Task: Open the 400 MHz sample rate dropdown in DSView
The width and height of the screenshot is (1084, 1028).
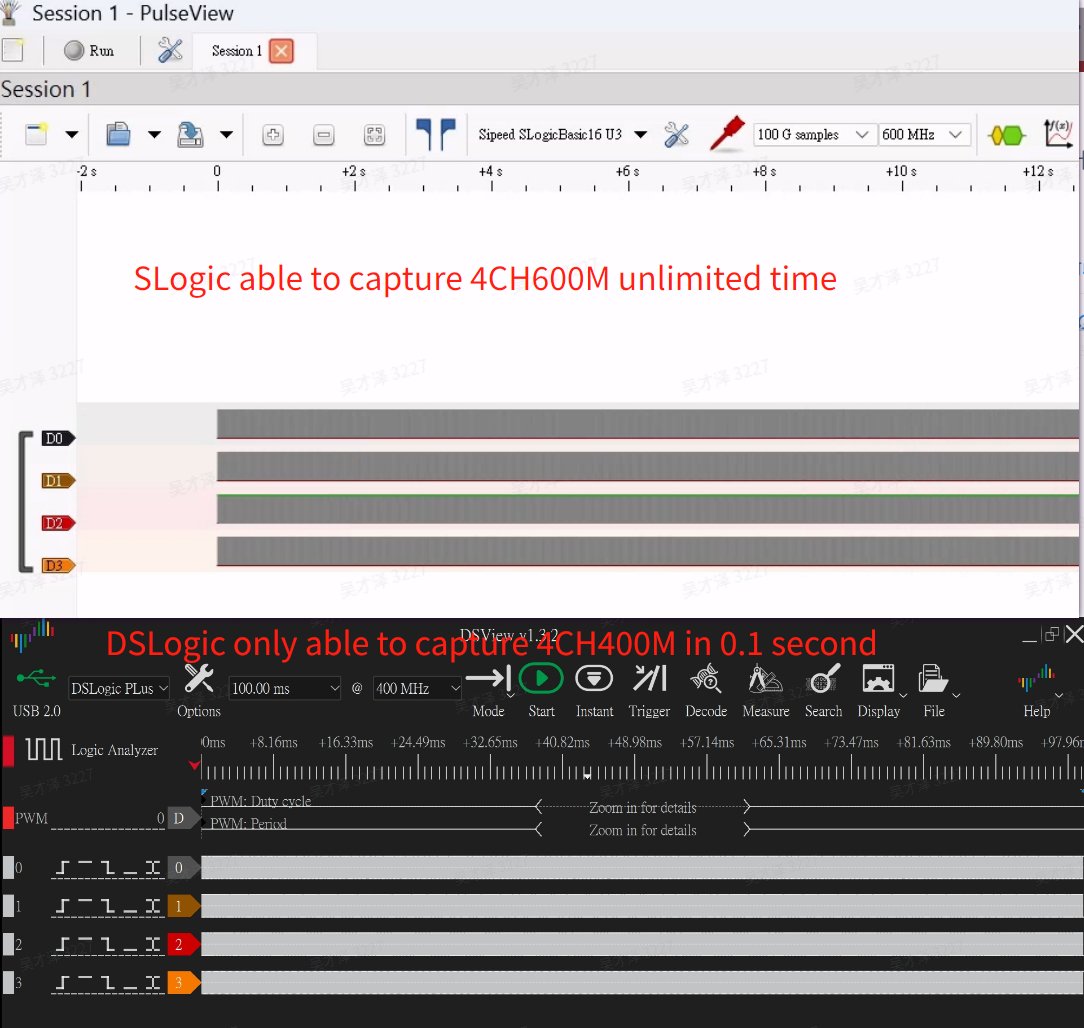Action: [417, 689]
